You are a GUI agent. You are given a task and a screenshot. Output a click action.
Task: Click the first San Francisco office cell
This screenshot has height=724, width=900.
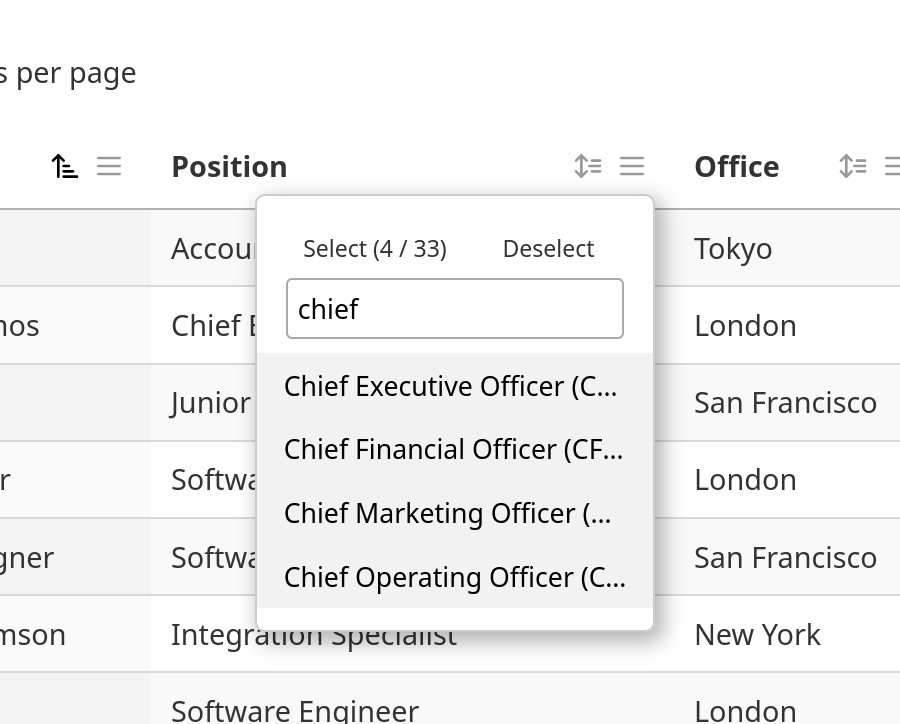785,403
